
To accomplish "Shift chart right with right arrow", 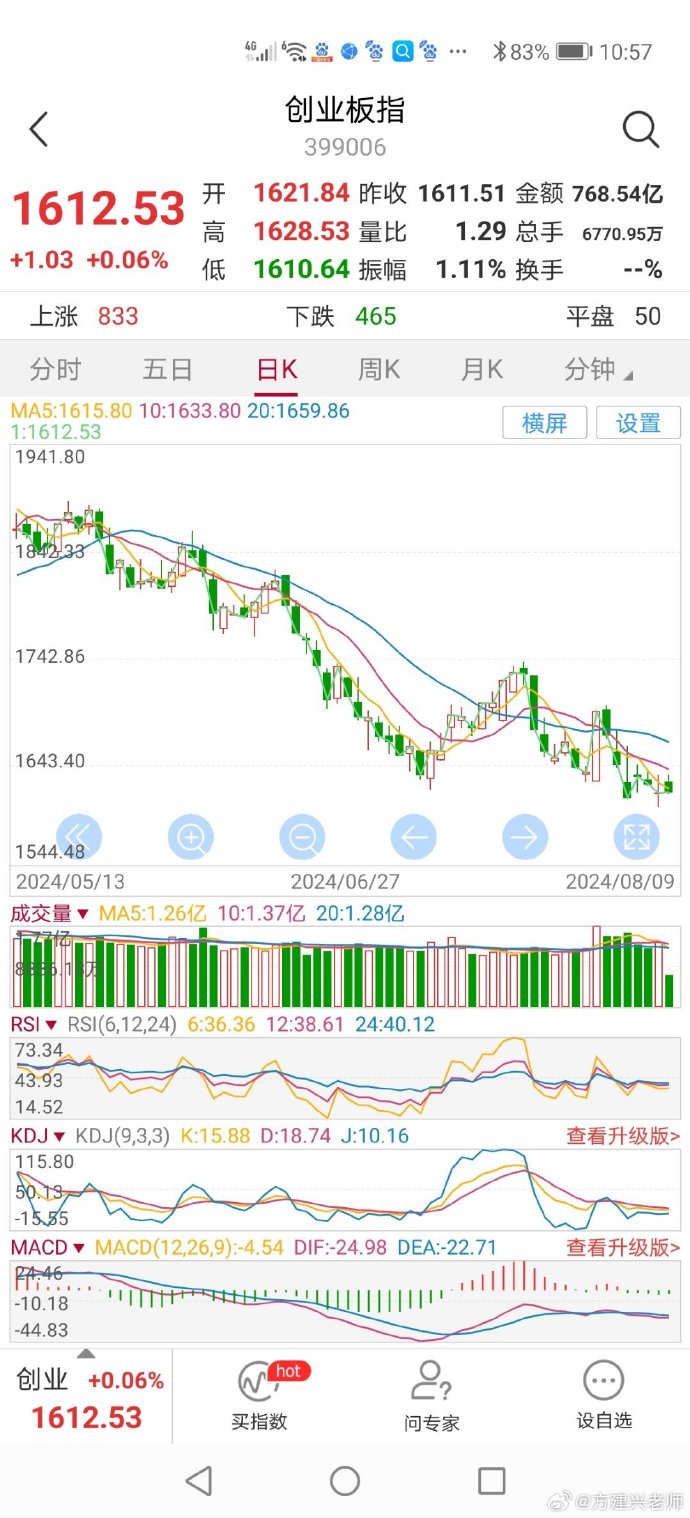I will click(525, 836).
